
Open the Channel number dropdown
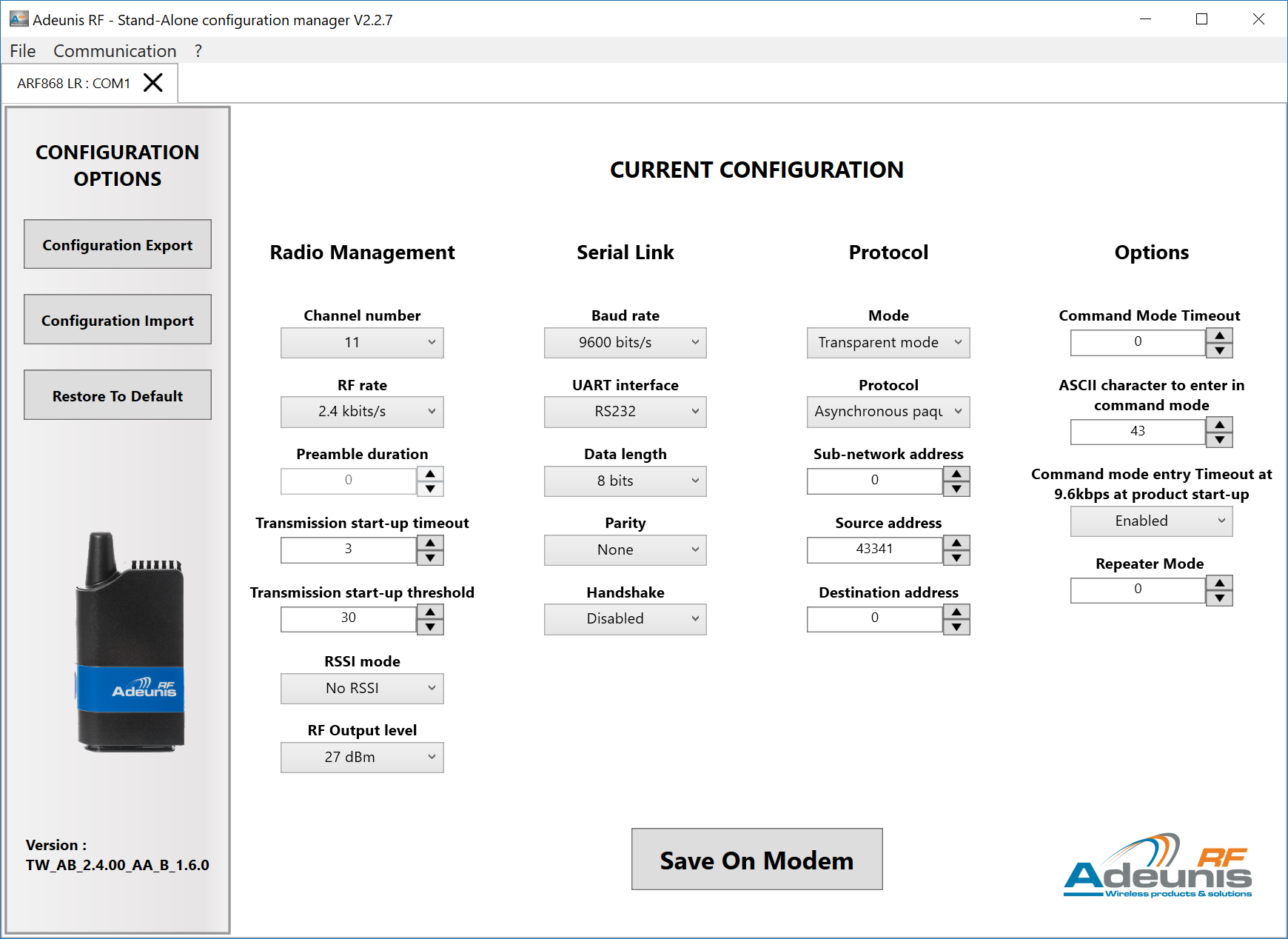[x=362, y=343]
